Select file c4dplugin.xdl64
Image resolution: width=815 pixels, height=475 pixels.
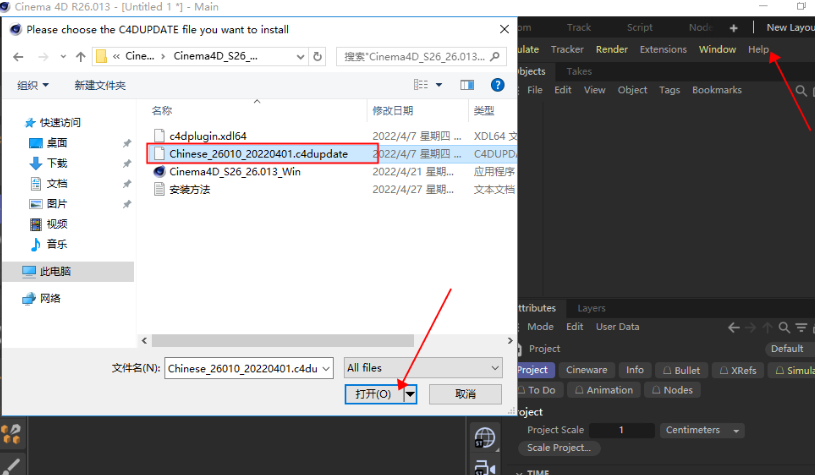coord(207,136)
